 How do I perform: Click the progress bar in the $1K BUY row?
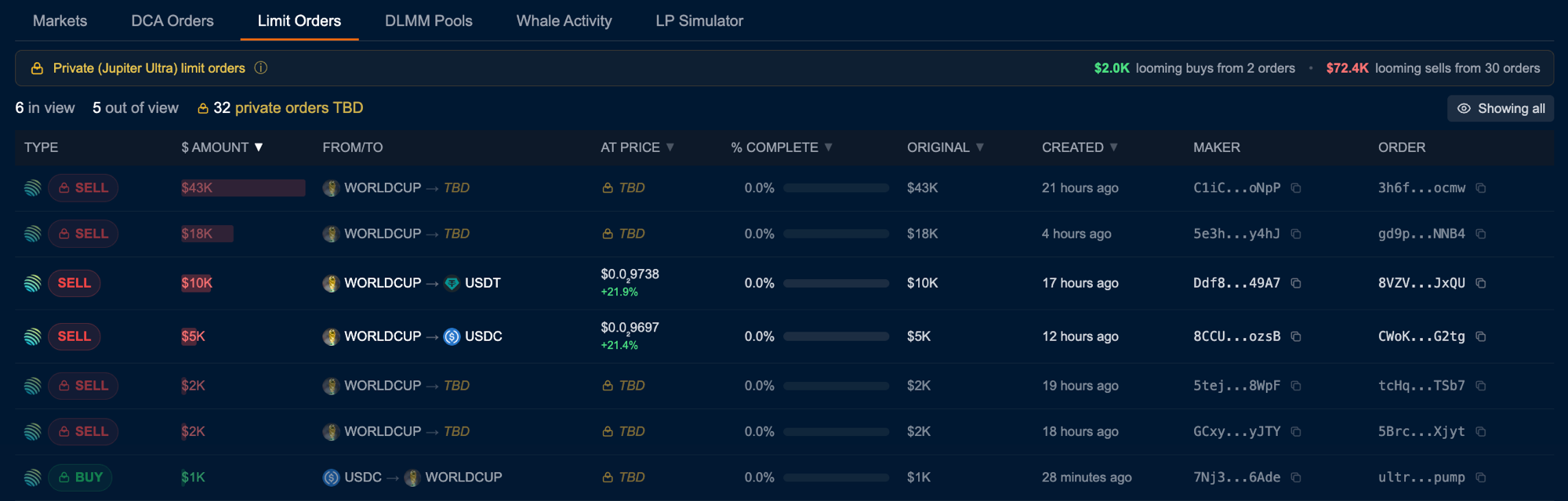point(836,477)
